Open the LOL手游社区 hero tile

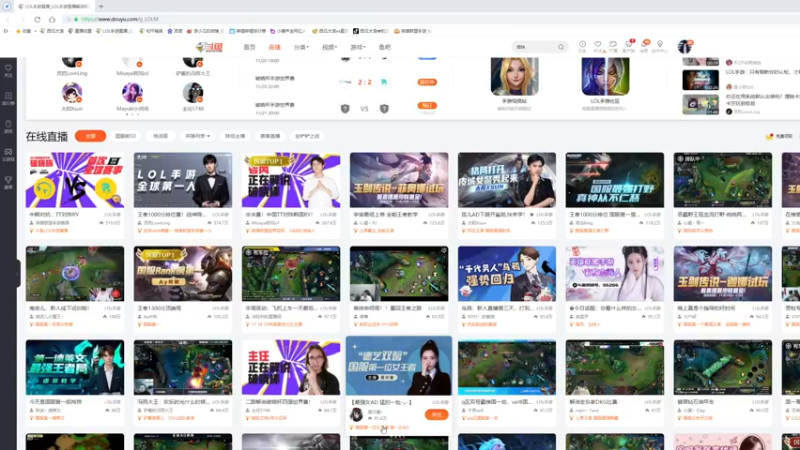pyautogui.click(x=605, y=77)
